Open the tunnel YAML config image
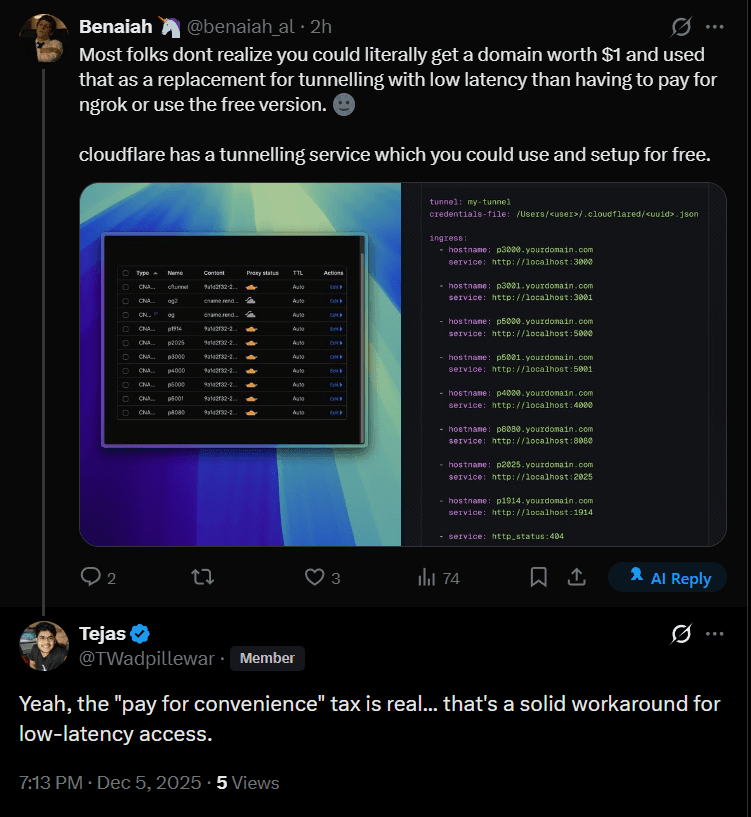Screen dimensions: 751x817 coord(563,365)
